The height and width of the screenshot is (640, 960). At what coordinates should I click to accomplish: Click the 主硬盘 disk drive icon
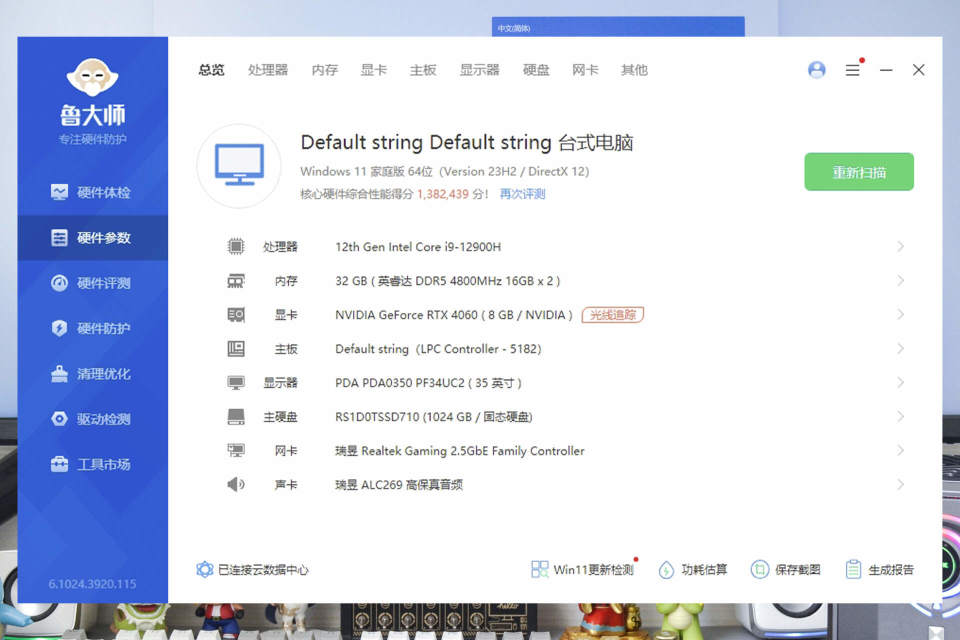point(236,417)
